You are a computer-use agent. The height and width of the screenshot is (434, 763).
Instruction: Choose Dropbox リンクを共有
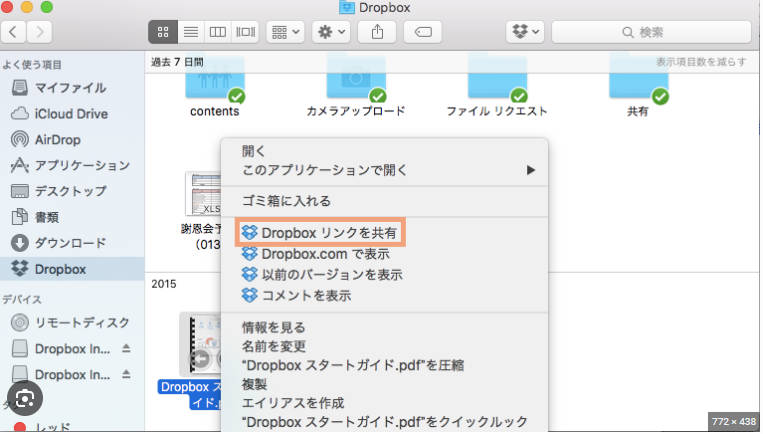point(321,233)
